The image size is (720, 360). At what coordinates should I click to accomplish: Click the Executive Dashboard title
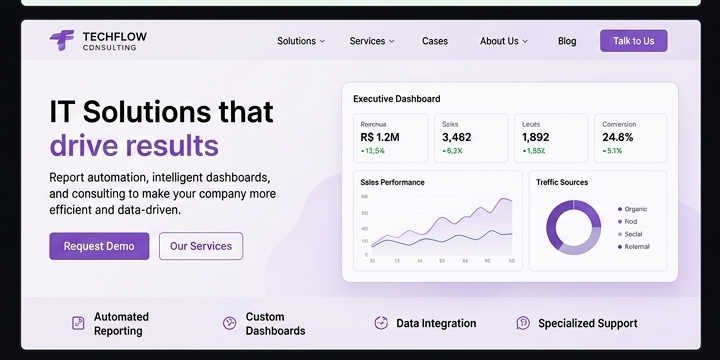coord(397,99)
